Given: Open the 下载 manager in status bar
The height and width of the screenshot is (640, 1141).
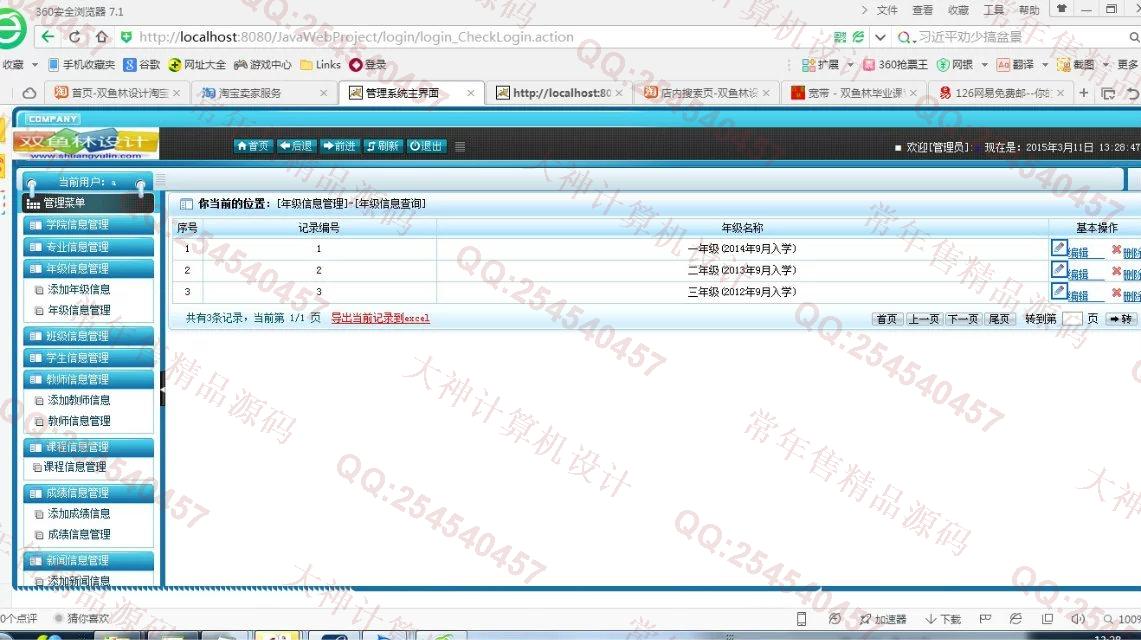Looking at the screenshot, I should 943,619.
